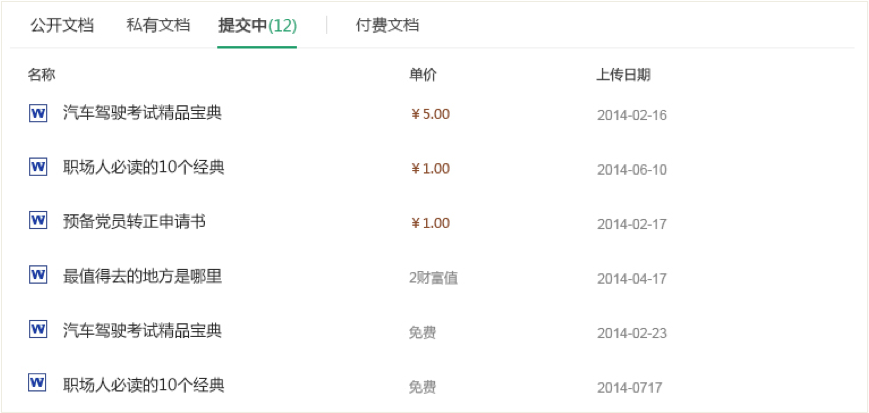Screen dimensions: 869x413
Task: Open free document 职场人必读的10个经典
Action: 144,385
